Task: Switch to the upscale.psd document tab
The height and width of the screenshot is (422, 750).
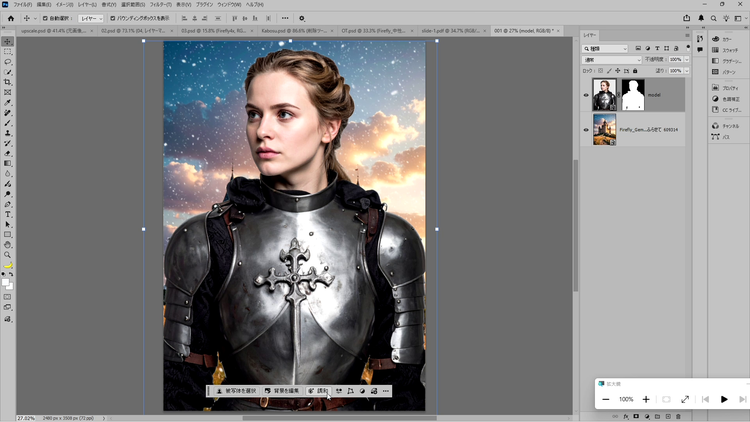Action: pyautogui.click(x=43, y=31)
